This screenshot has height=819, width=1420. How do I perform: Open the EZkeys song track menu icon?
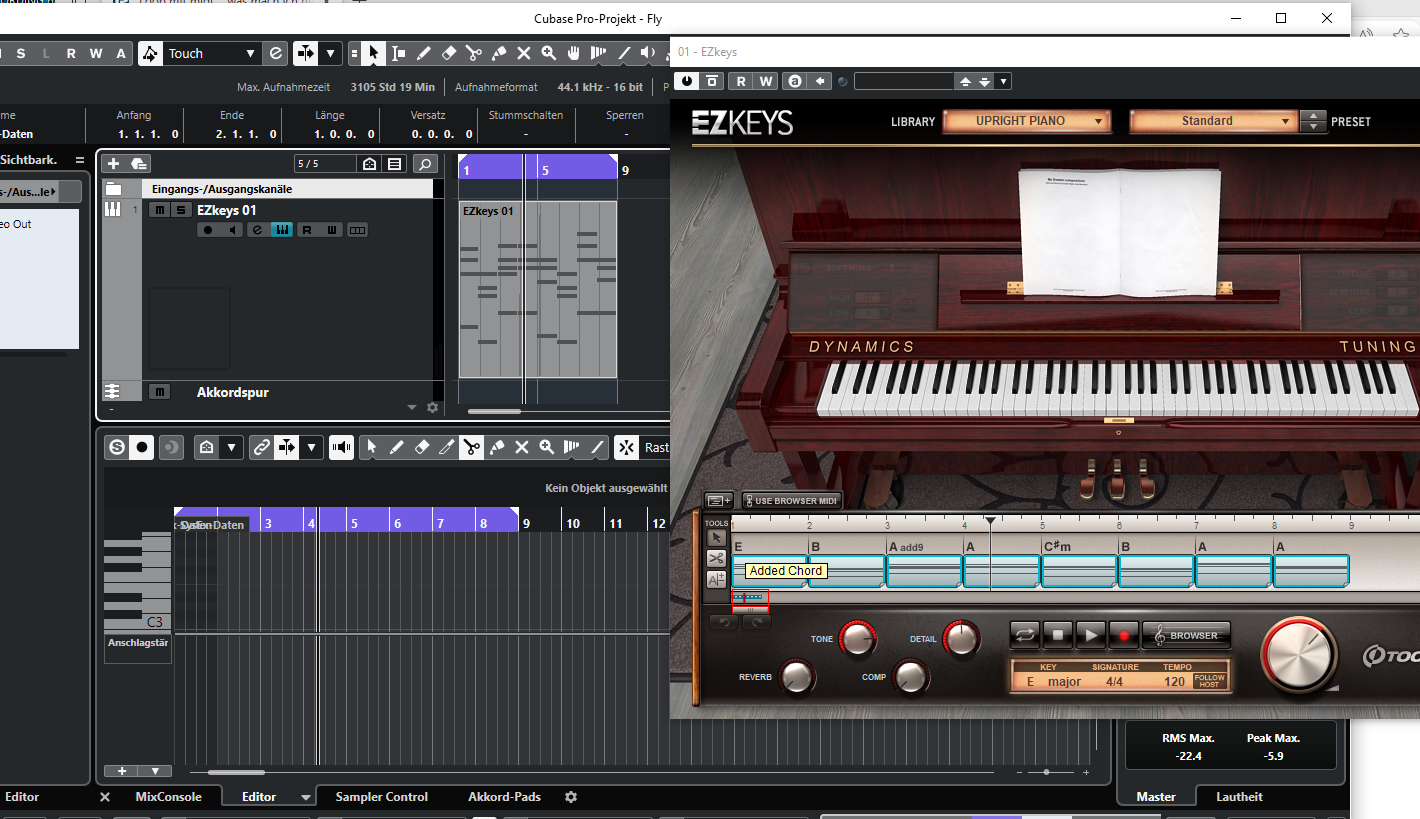(719, 500)
